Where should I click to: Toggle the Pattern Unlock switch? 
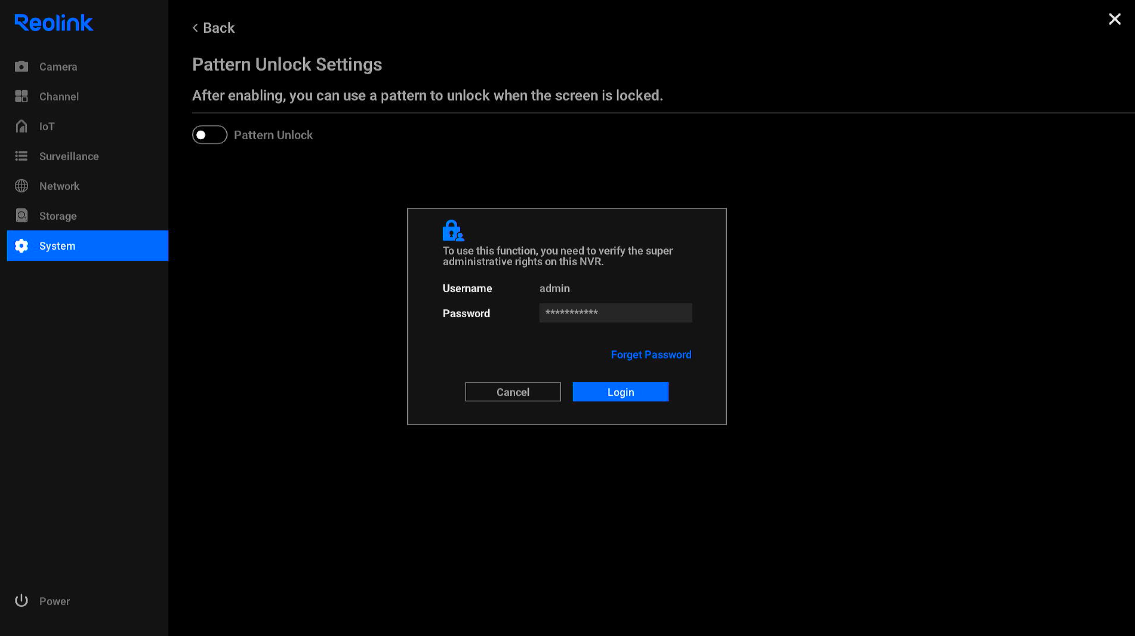[210, 135]
